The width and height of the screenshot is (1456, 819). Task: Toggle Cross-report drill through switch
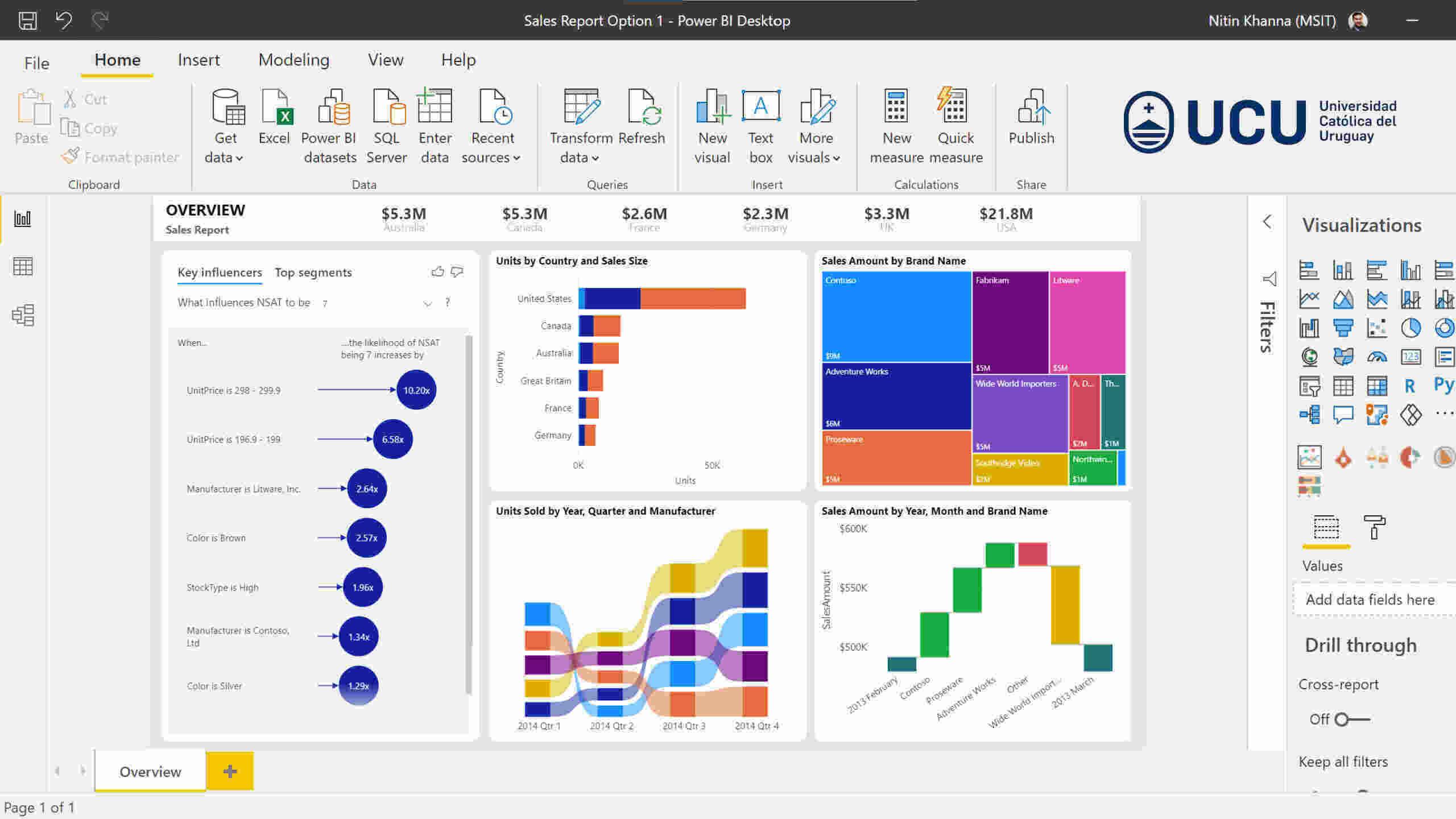[x=1352, y=719]
